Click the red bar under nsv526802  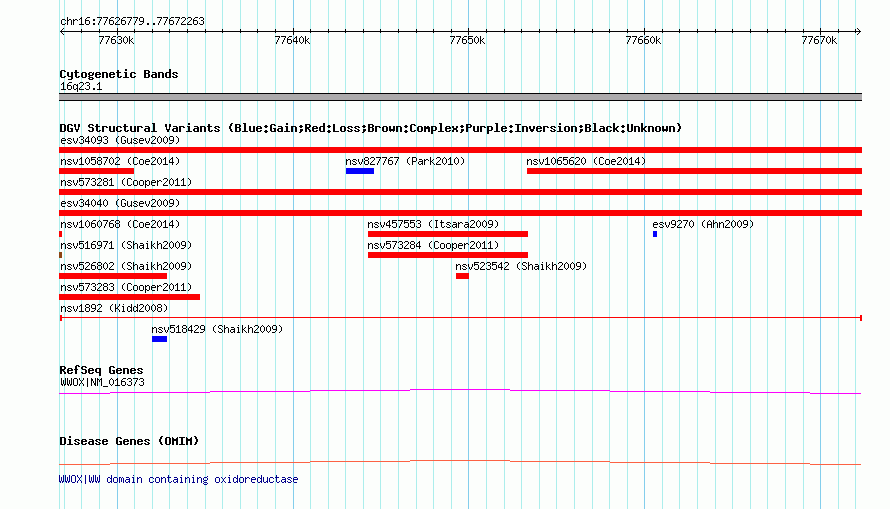click(x=113, y=276)
